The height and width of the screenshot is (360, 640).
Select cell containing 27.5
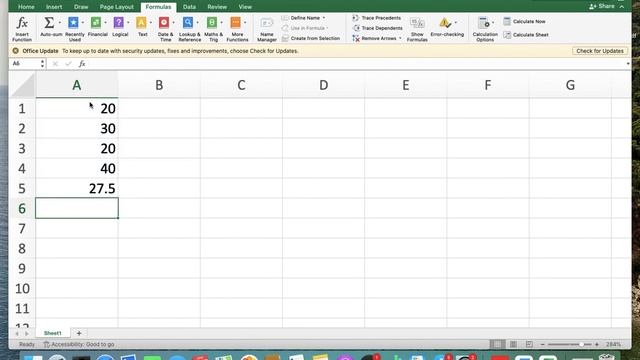(77, 189)
